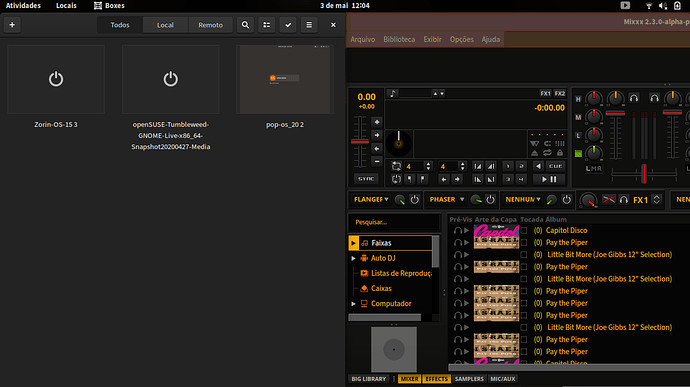
Task: Open search in the Boxes header
Action: pyautogui.click(x=246, y=25)
